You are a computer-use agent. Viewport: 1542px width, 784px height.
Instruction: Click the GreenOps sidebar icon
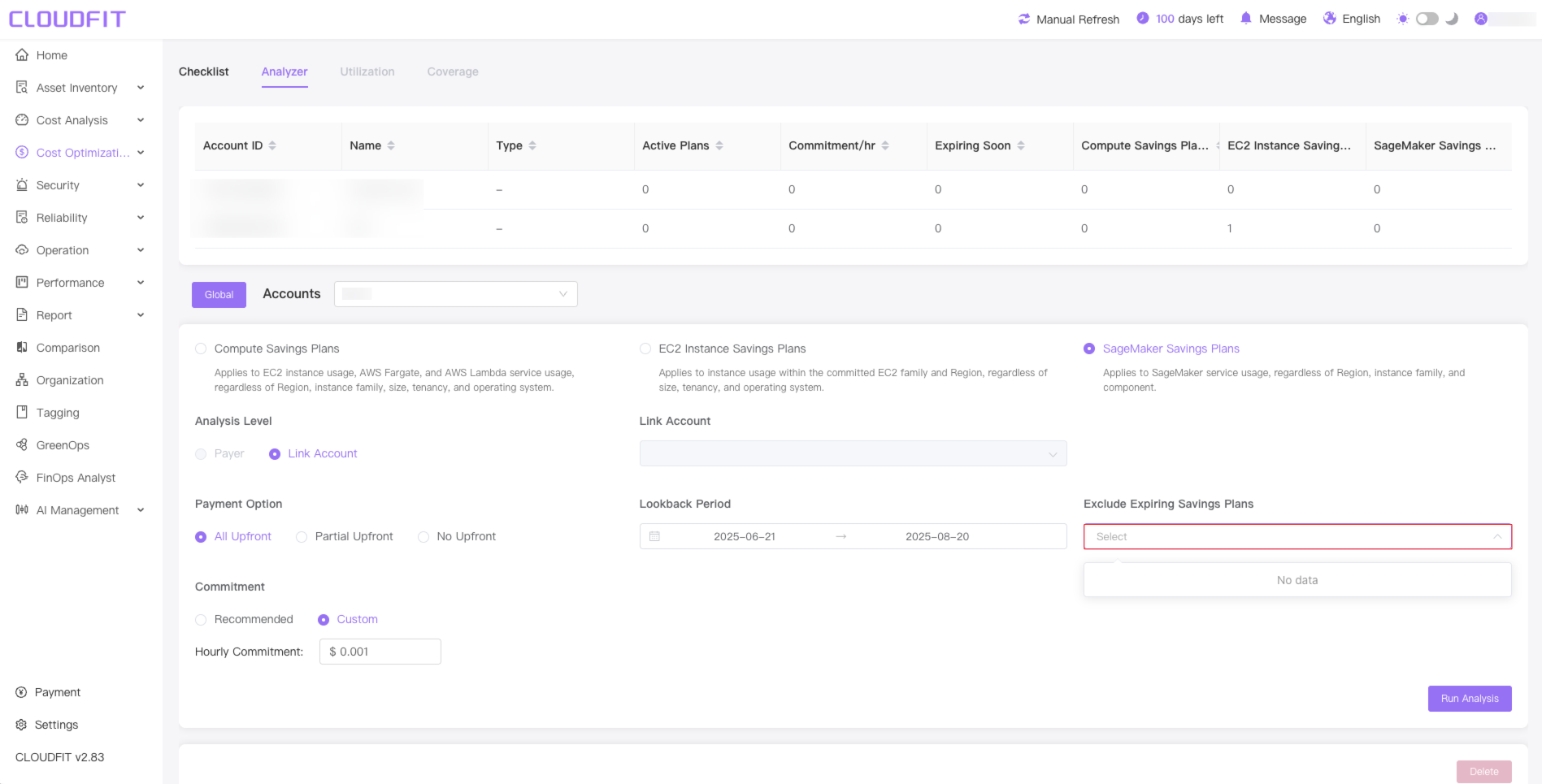pyautogui.click(x=22, y=445)
